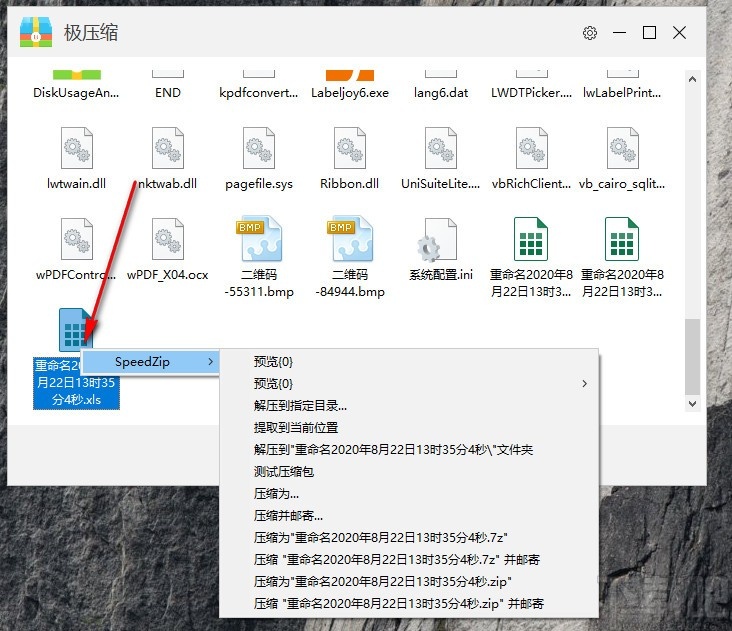
Task: Select the 二维码-55311.bmp image icon
Action: pos(259,238)
